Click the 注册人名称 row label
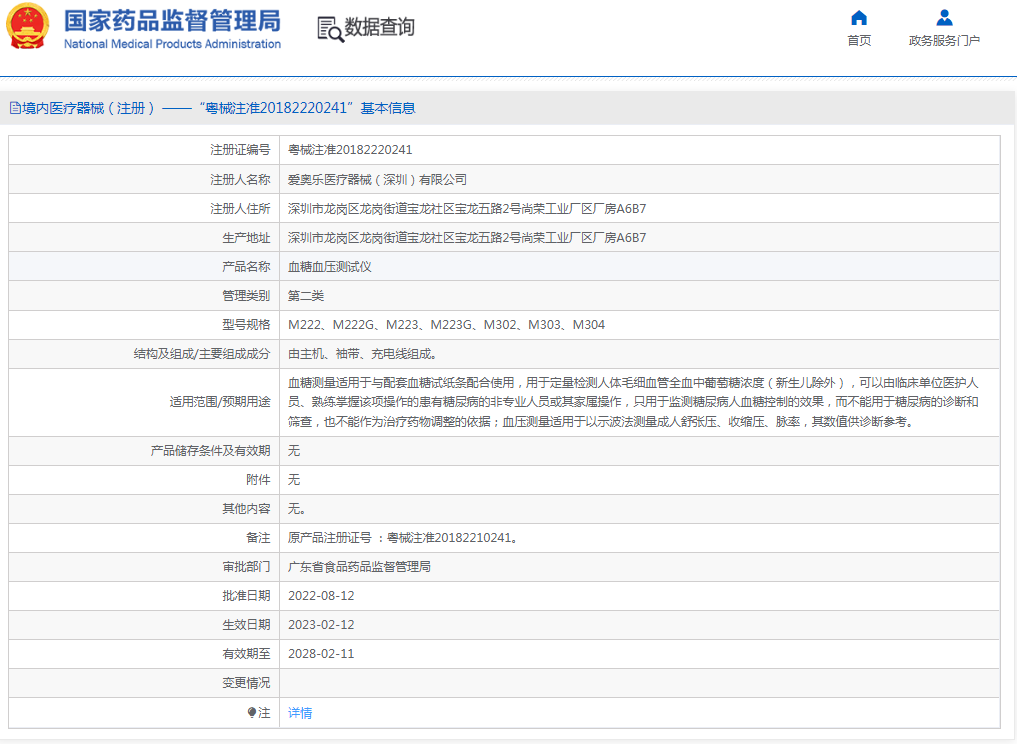 pos(240,180)
